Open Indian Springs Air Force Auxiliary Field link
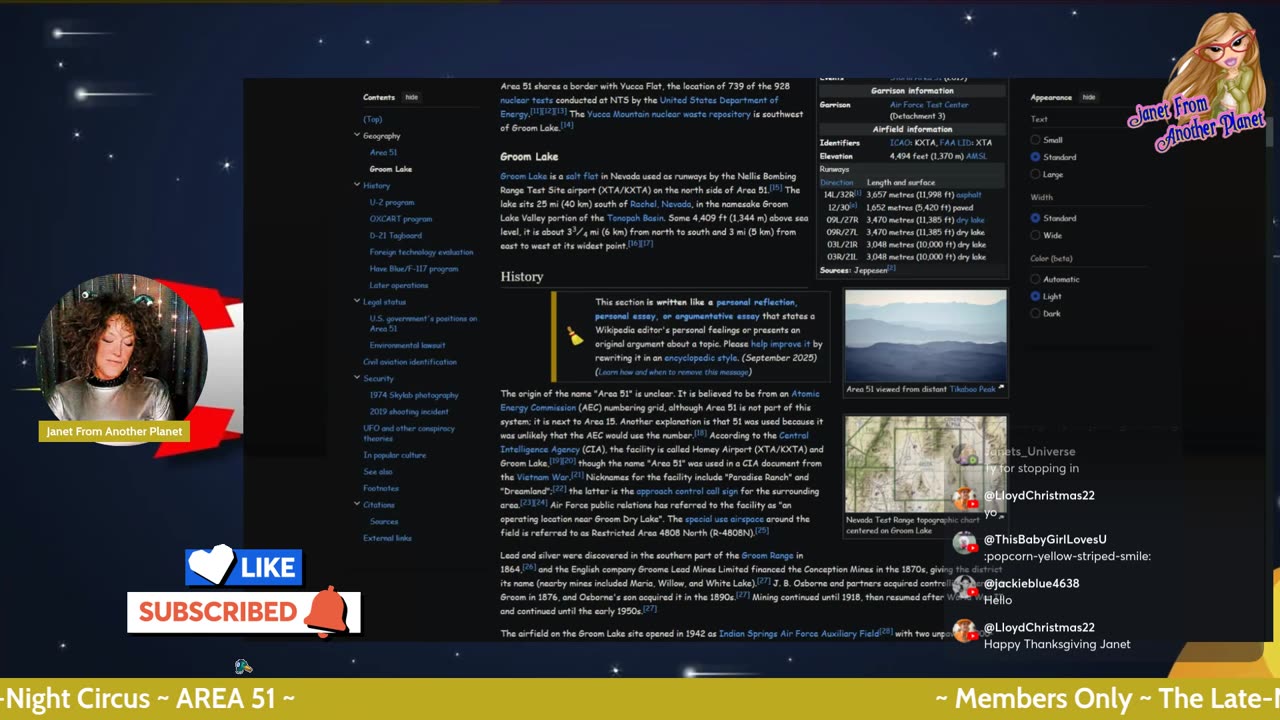The height and width of the screenshot is (720, 1280). (798, 633)
